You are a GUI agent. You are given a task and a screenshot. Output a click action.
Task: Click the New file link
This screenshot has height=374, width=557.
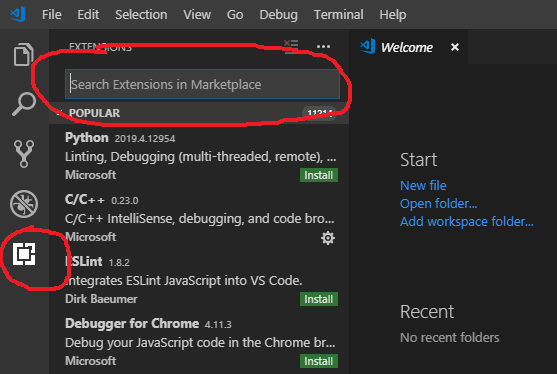(423, 185)
